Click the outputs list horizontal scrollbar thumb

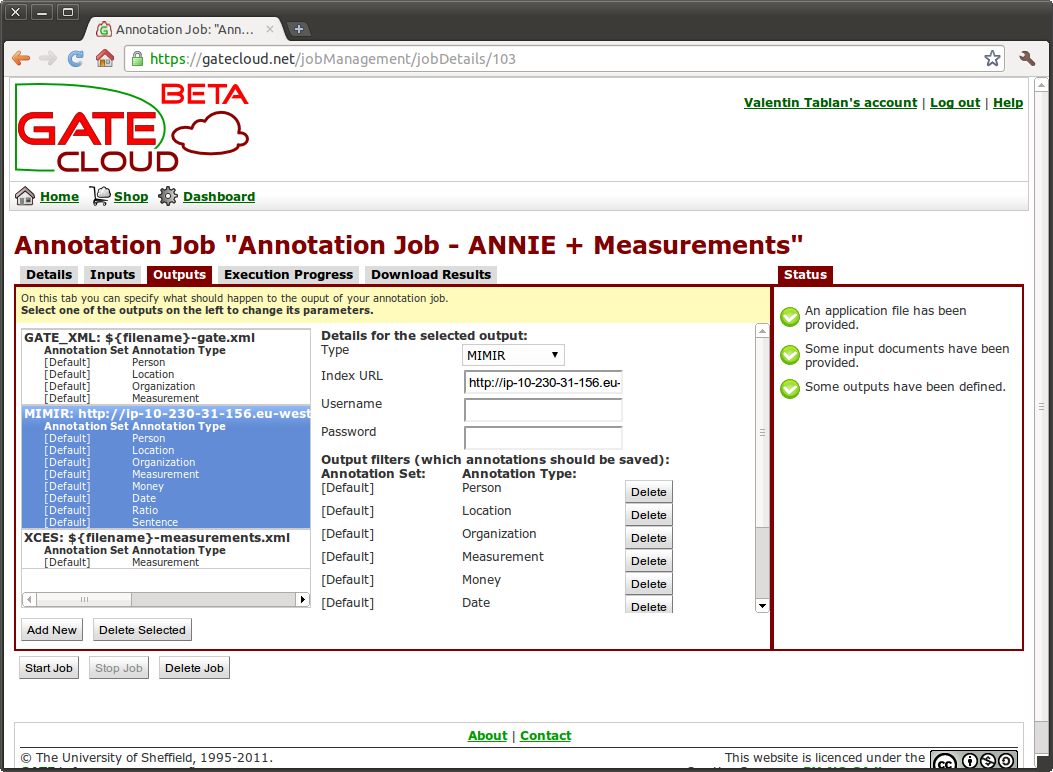point(85,599)
